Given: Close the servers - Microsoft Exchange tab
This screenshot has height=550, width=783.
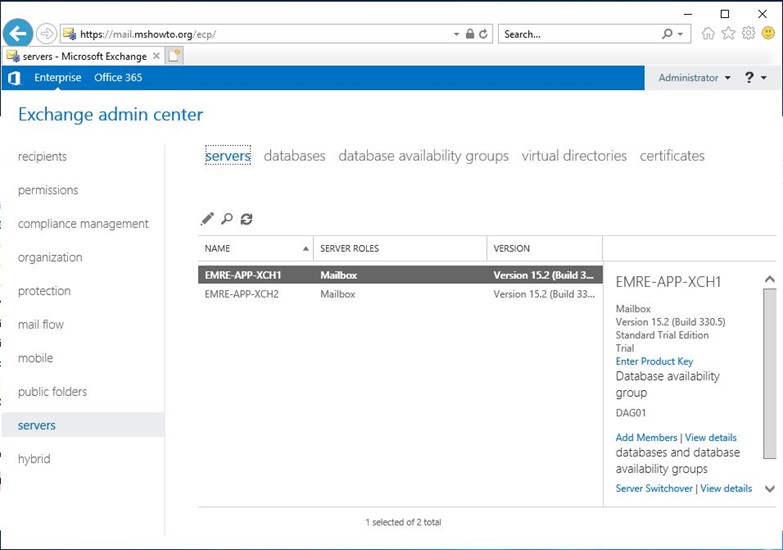Looking at the screenshot, I should (156, 56).
